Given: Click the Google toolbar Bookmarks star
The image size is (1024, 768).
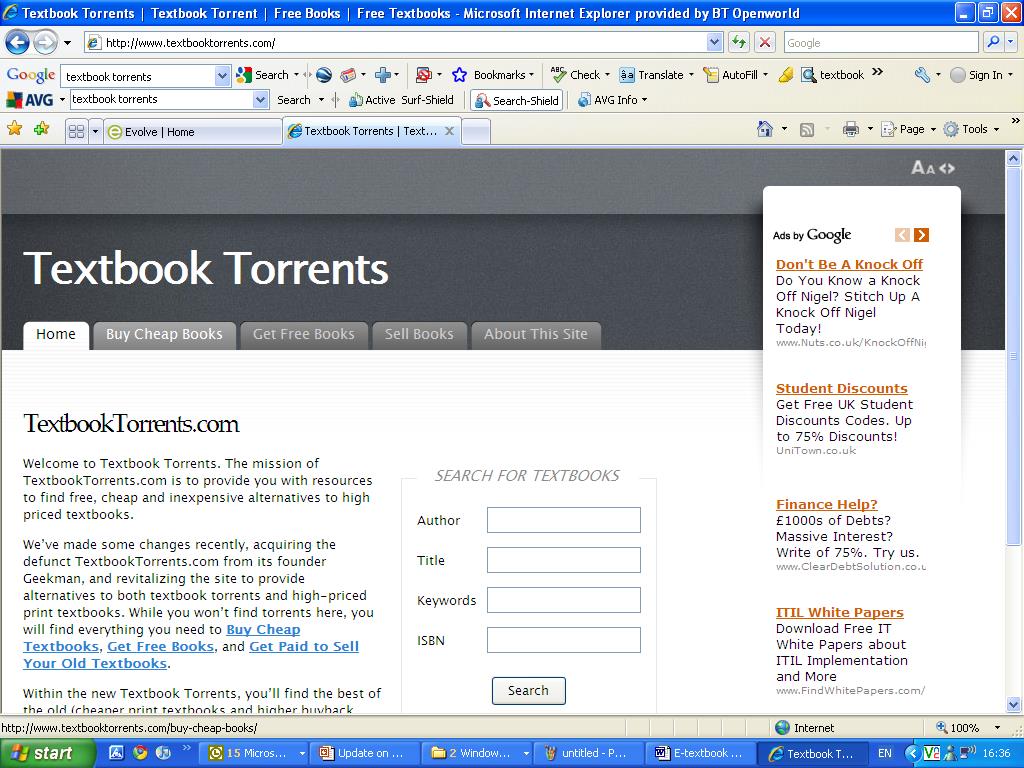Looking at the screenshot, I should 459,75.
